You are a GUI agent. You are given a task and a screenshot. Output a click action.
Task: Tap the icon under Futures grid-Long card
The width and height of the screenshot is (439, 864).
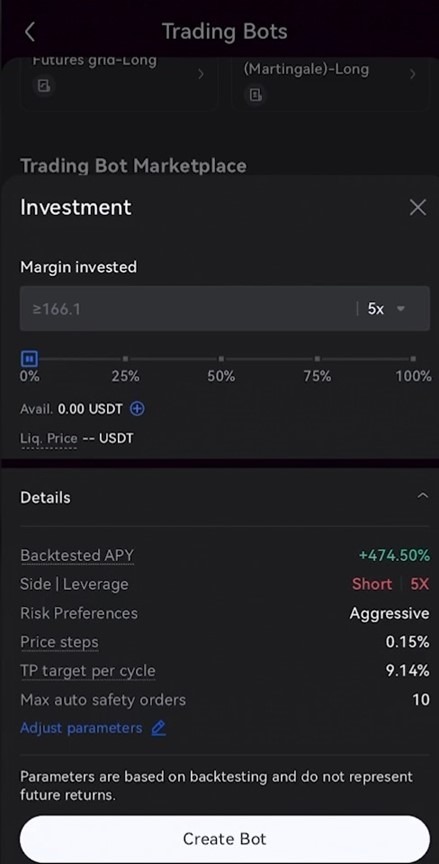click(44, 86)
